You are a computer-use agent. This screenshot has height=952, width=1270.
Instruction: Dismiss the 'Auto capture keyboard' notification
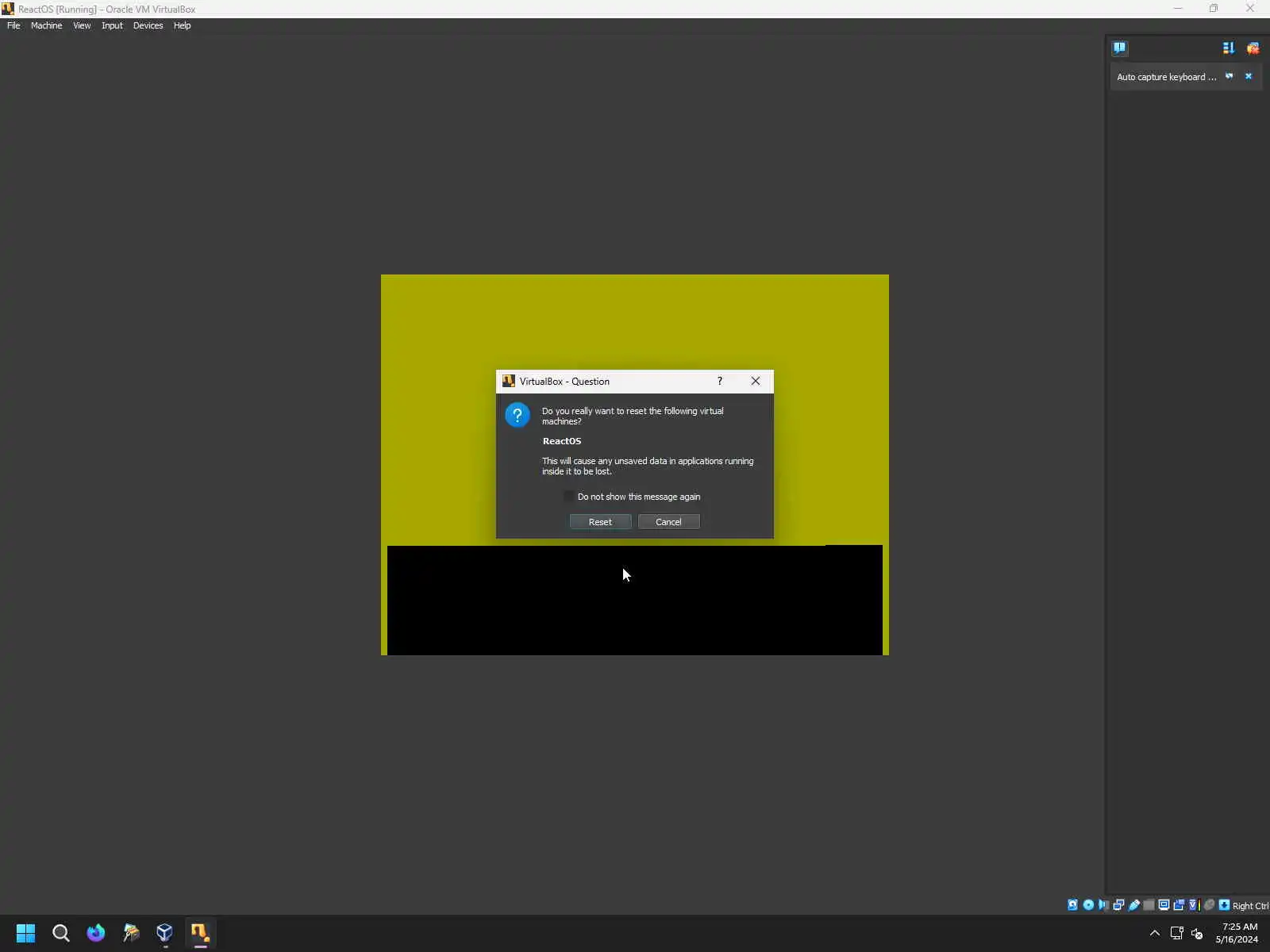coord(1249,76)
